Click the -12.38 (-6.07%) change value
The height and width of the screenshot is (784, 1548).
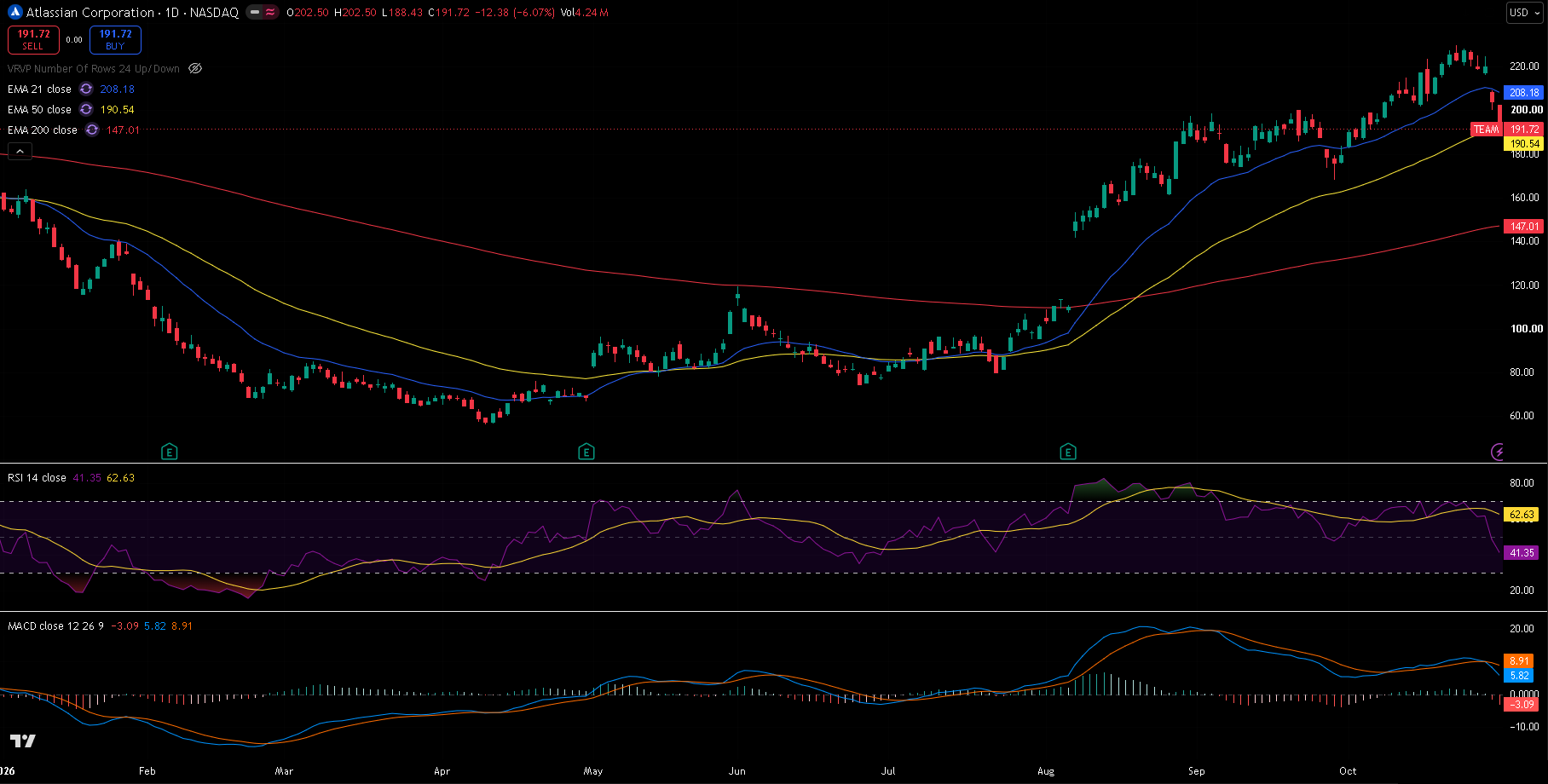pyautogui.click(x=516, y=13)
